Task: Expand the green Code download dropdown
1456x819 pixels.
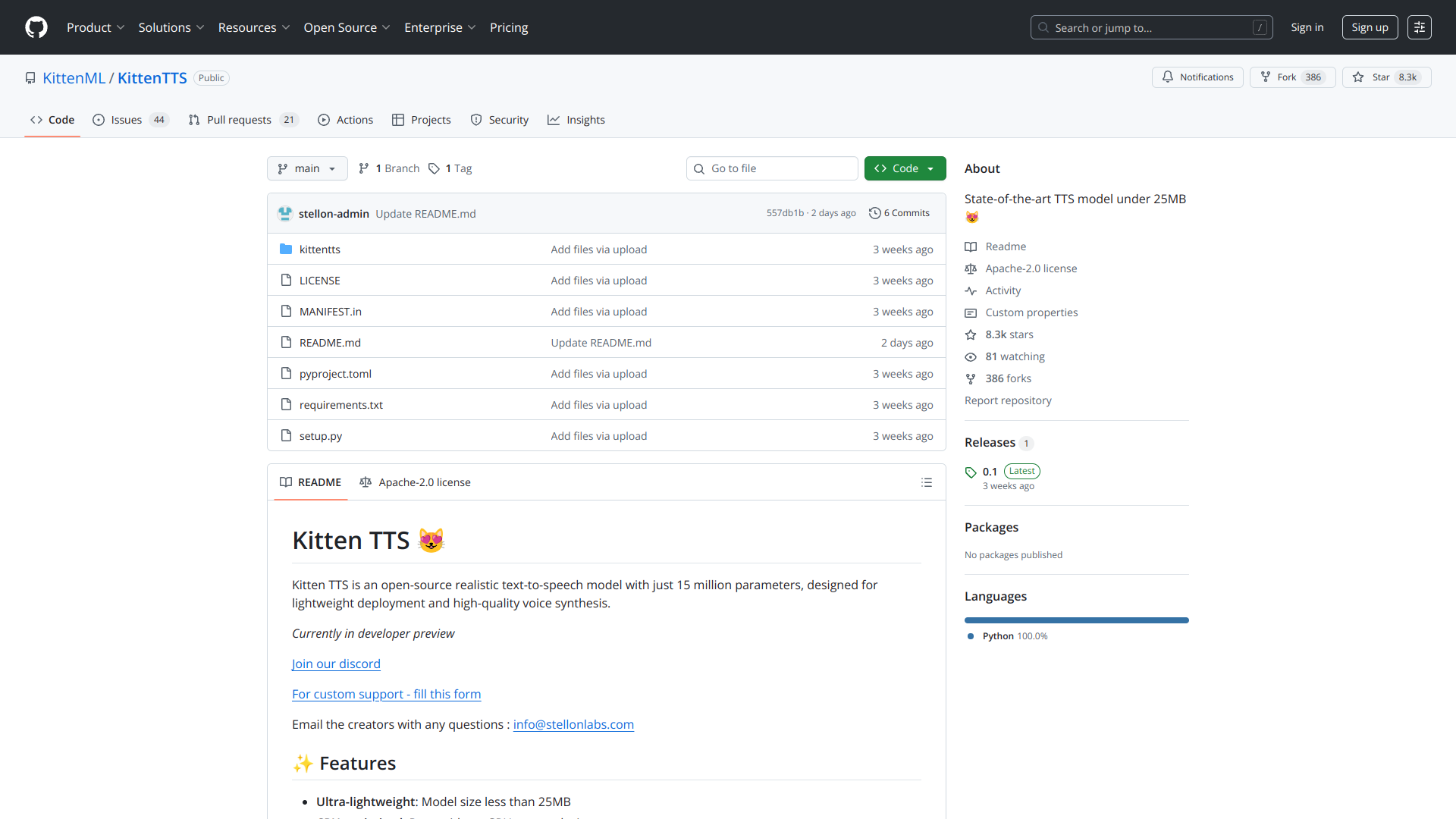Action: [x=905, y=168]
